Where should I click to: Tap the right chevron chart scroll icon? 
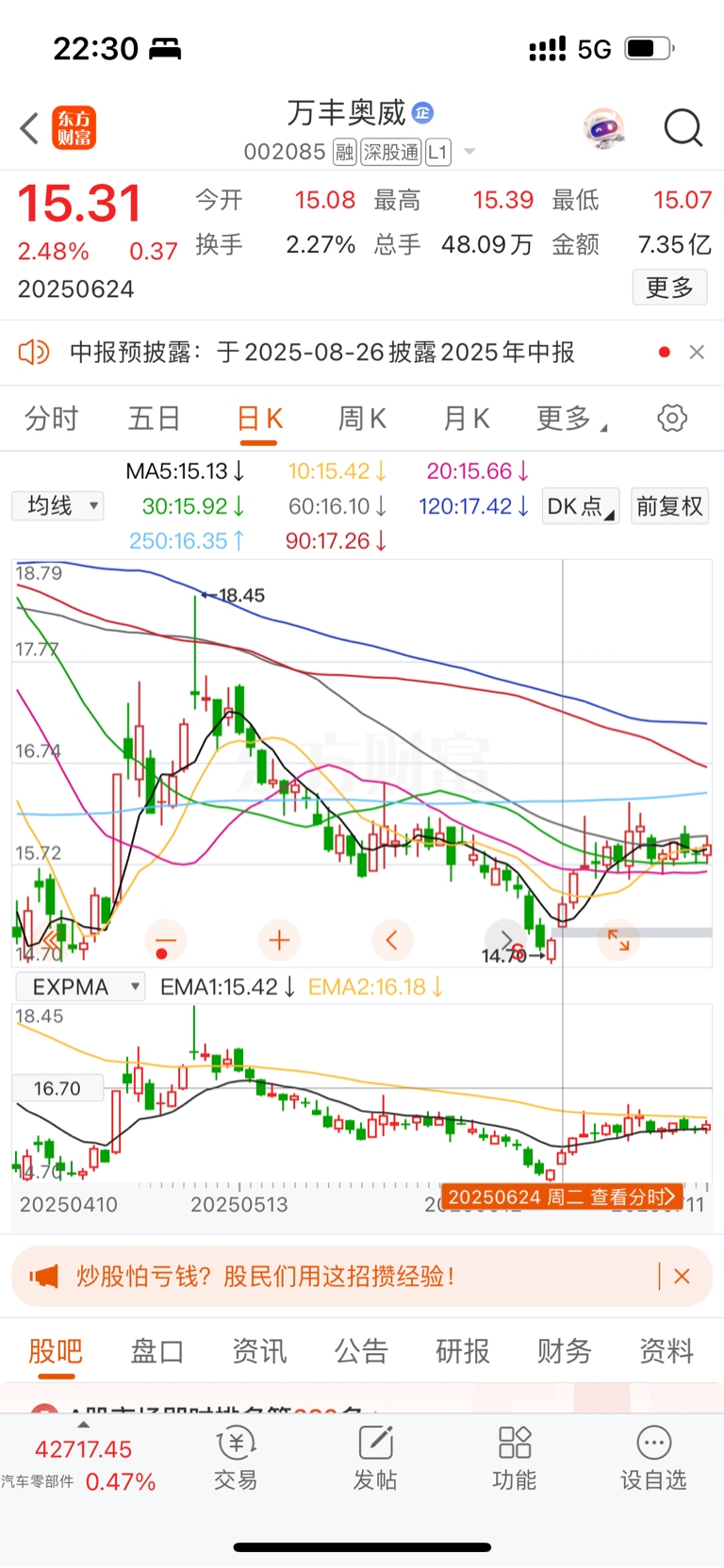[505, 940]
